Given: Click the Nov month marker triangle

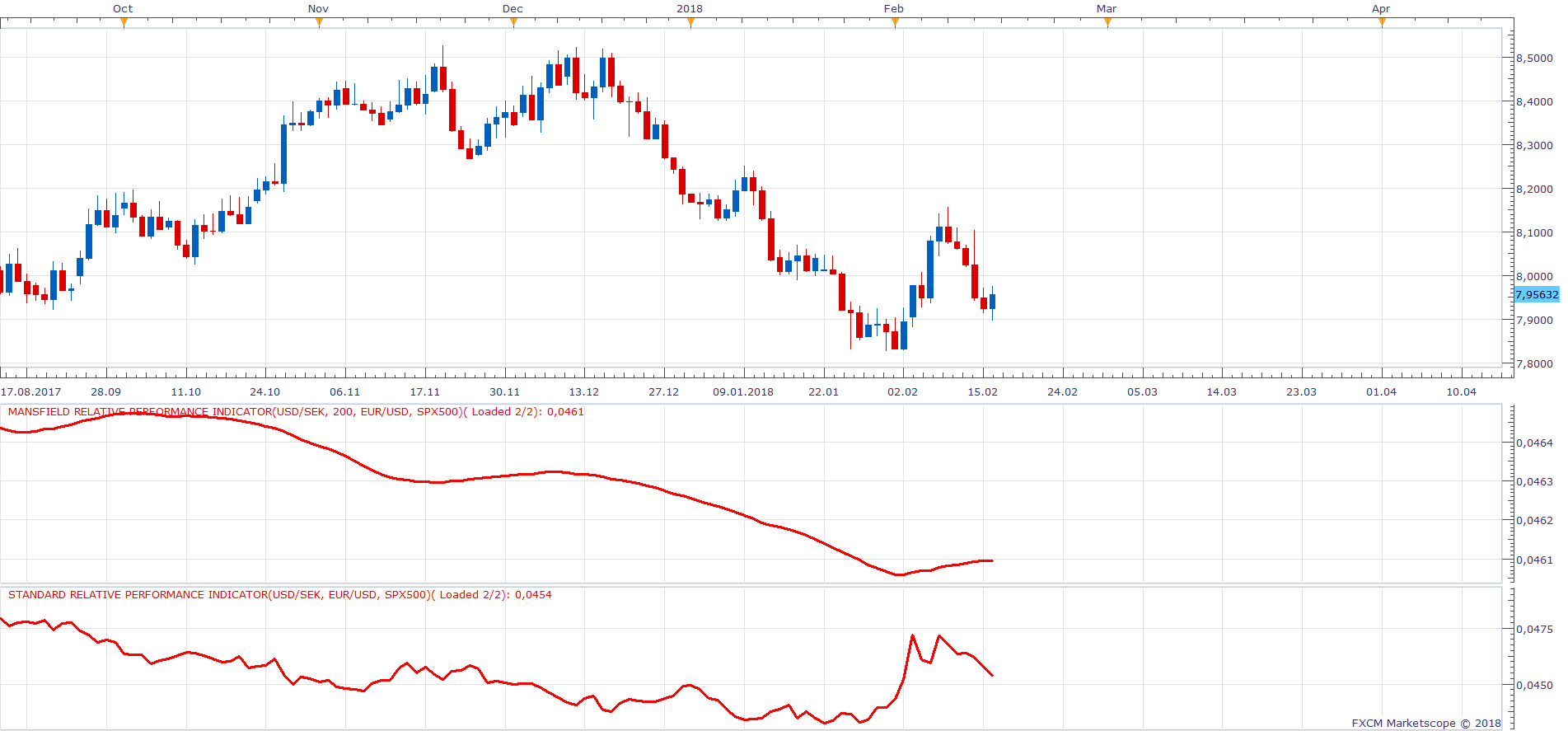Looking at the screenshot, I should tap(319, 22).
